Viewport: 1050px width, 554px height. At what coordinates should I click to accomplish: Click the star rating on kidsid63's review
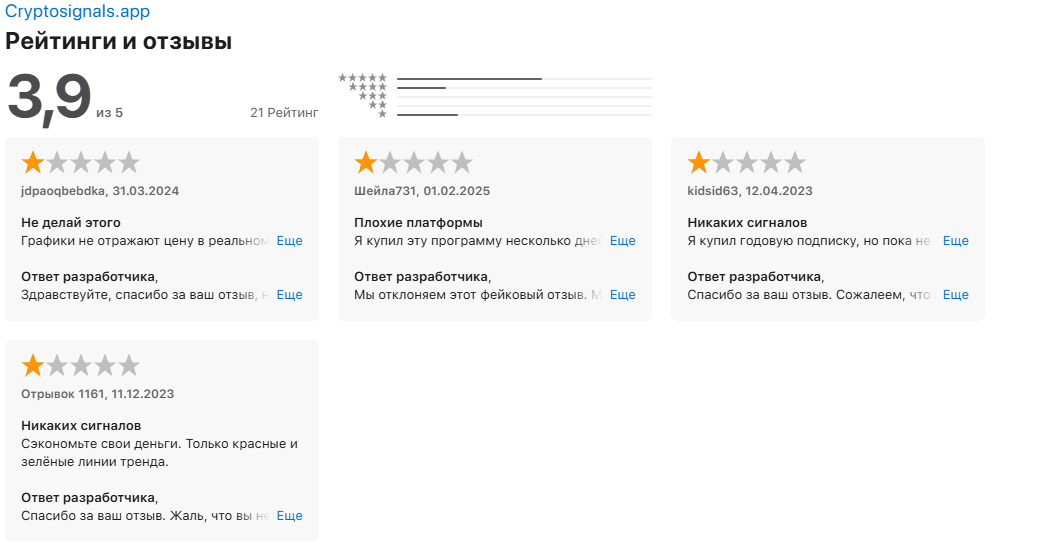pos(747,163)
